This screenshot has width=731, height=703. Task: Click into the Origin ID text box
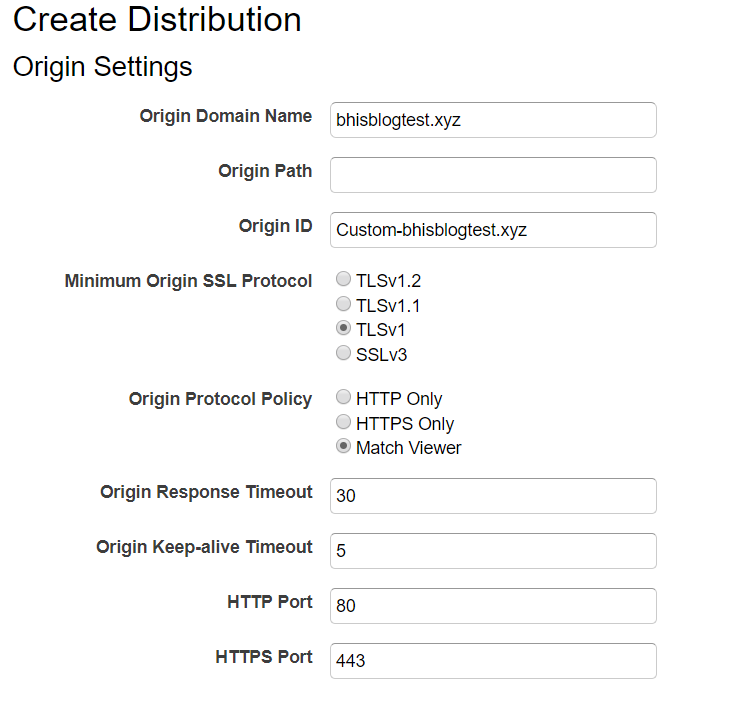pyautogui.click(x=493, y=230)
